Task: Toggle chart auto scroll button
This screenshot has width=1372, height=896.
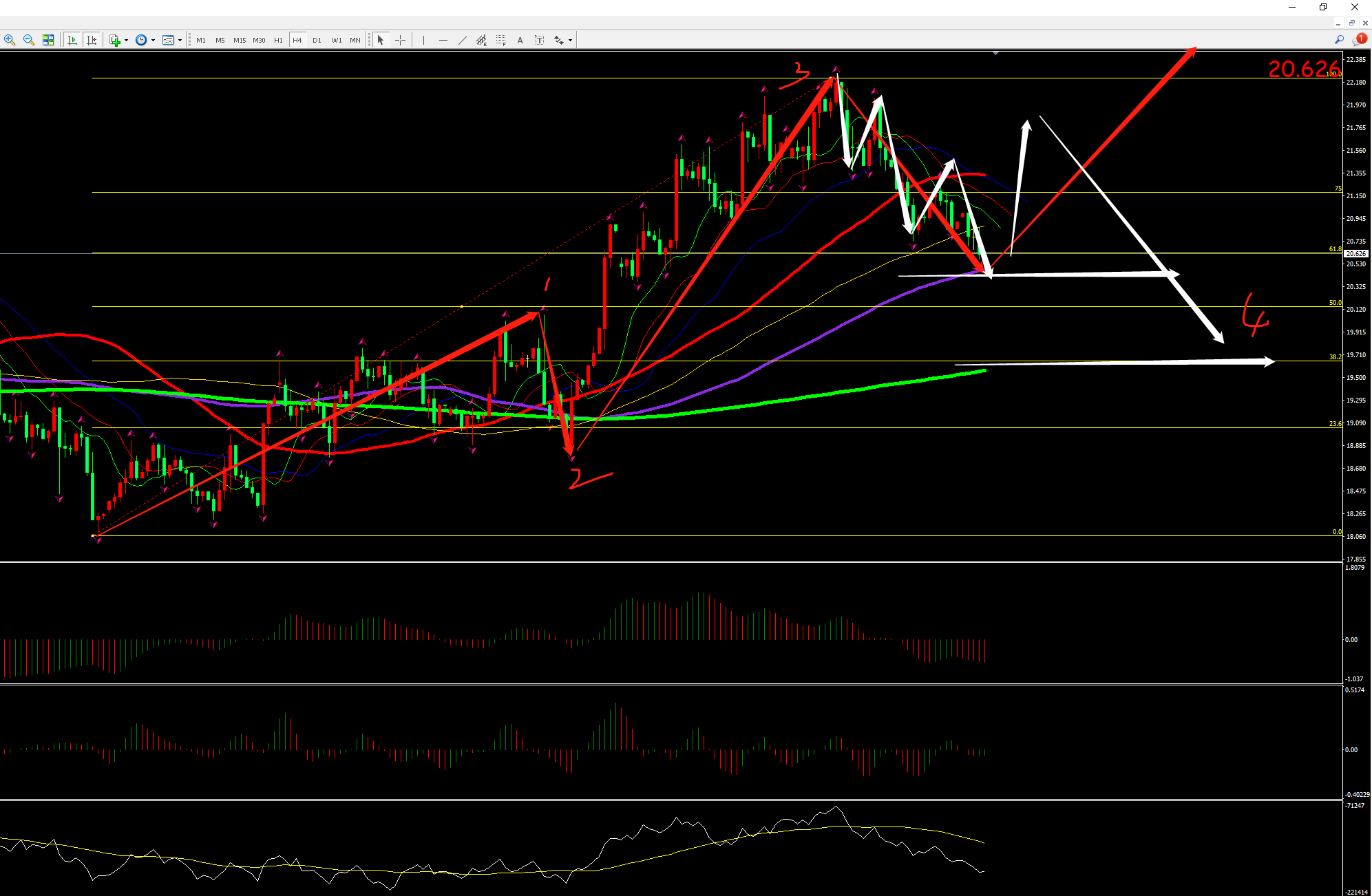Action: [72, 40]
